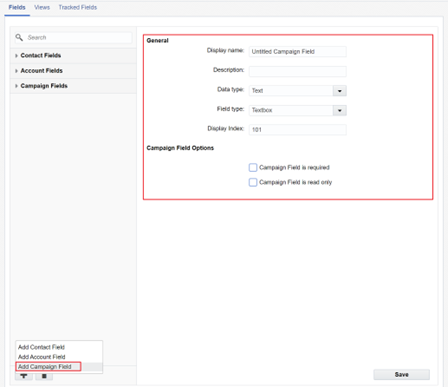Click the Display index label
Image resolution: width=448 pixels, height=387 pixels.
click(226, 128)
